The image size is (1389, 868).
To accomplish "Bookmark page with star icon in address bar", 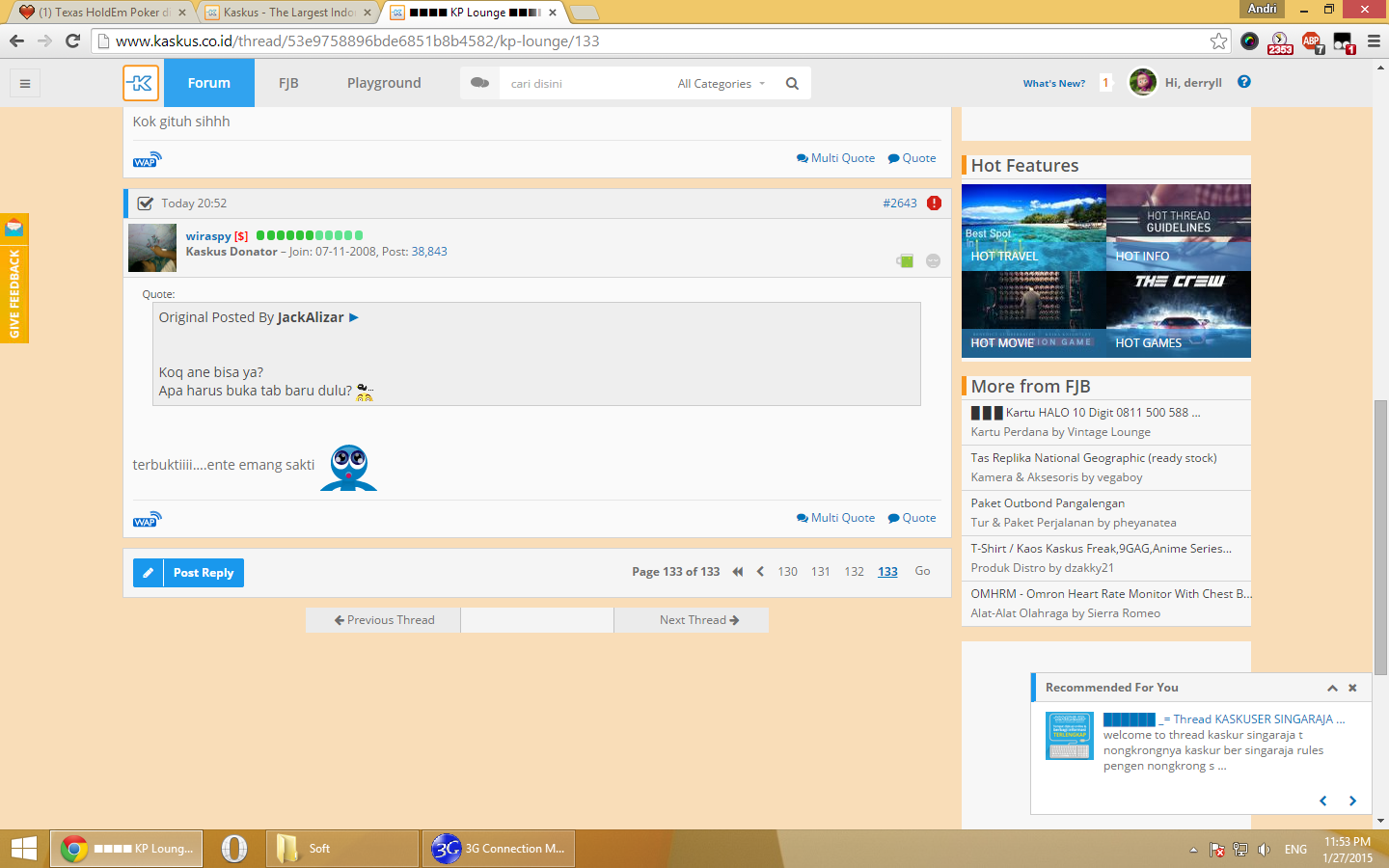I will tap(1219, 41).
